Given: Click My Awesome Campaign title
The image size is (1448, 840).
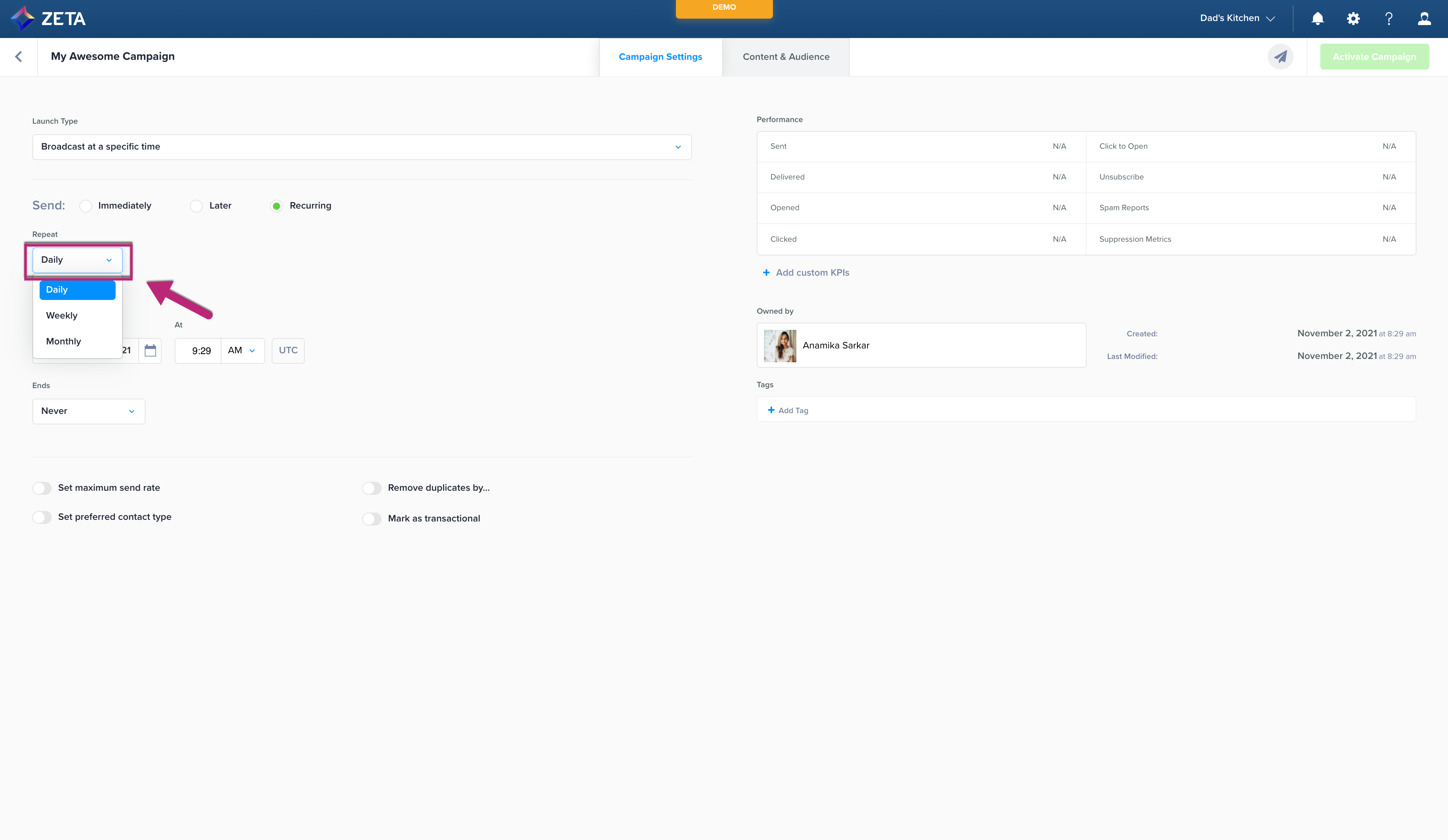Looking at the screenshot, I should point(113,56).
